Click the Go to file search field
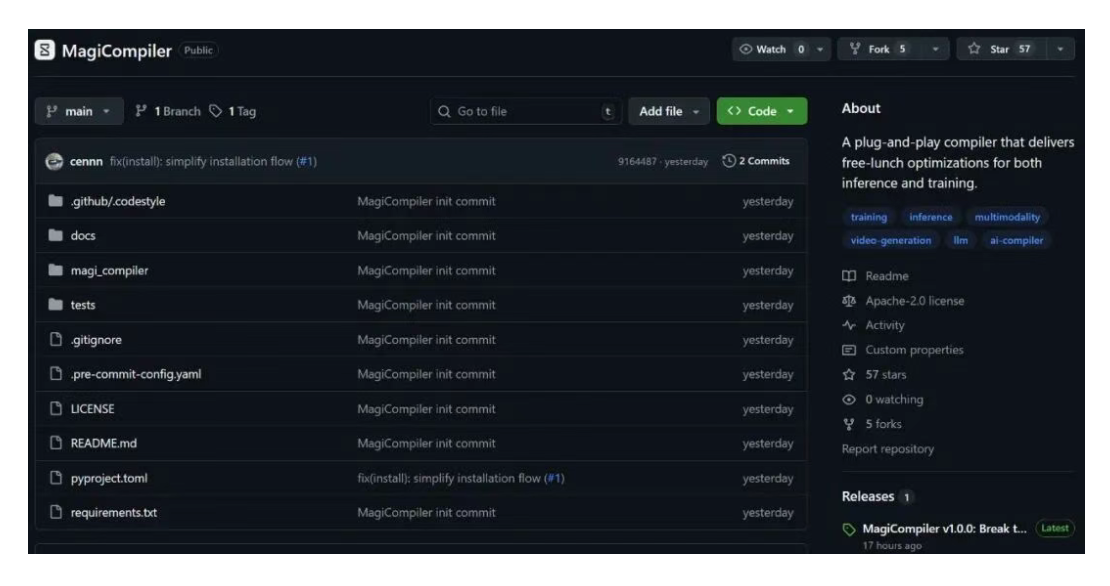The height and width of the screenshot is (586, 1110). point(523,111)
